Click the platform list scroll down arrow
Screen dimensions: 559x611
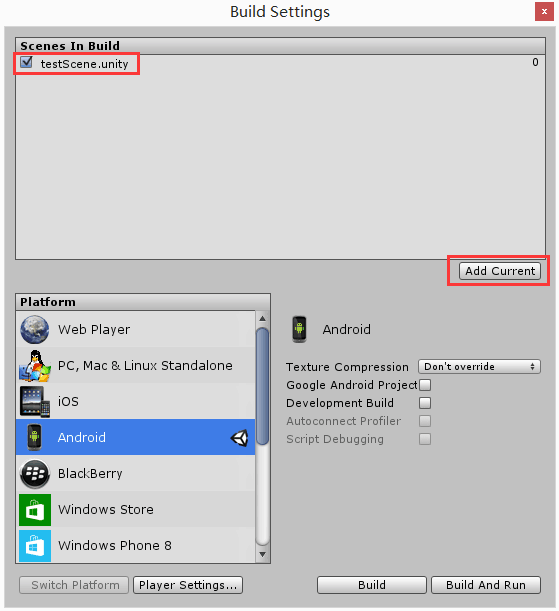pos(263,554)
